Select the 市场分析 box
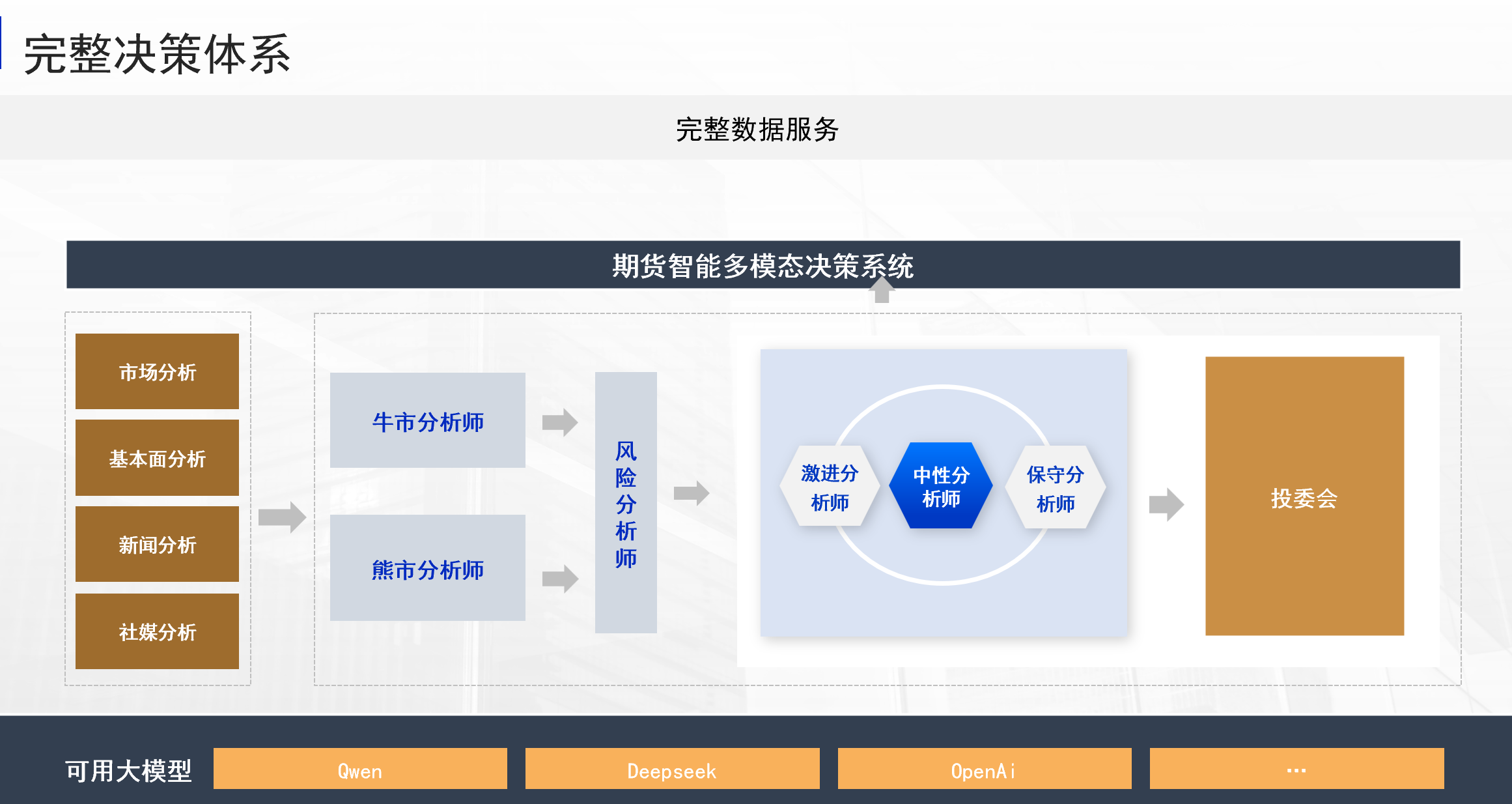1512x804 pixels. click(157, 371)
